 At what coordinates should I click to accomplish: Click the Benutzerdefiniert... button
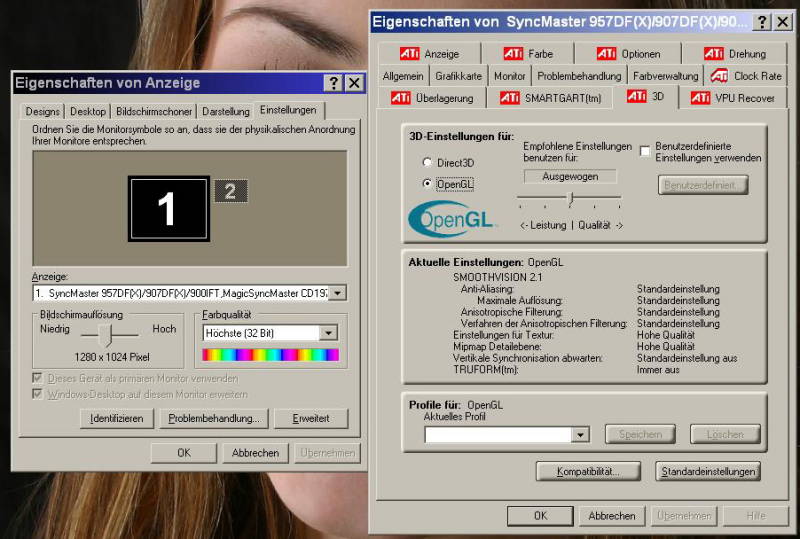(703, 185)
